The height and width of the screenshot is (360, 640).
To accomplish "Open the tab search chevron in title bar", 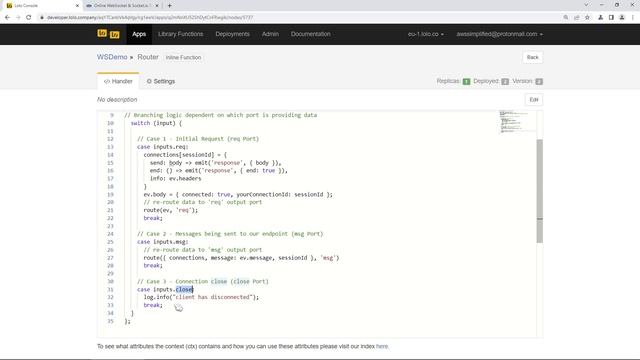I will click(586, 5).
